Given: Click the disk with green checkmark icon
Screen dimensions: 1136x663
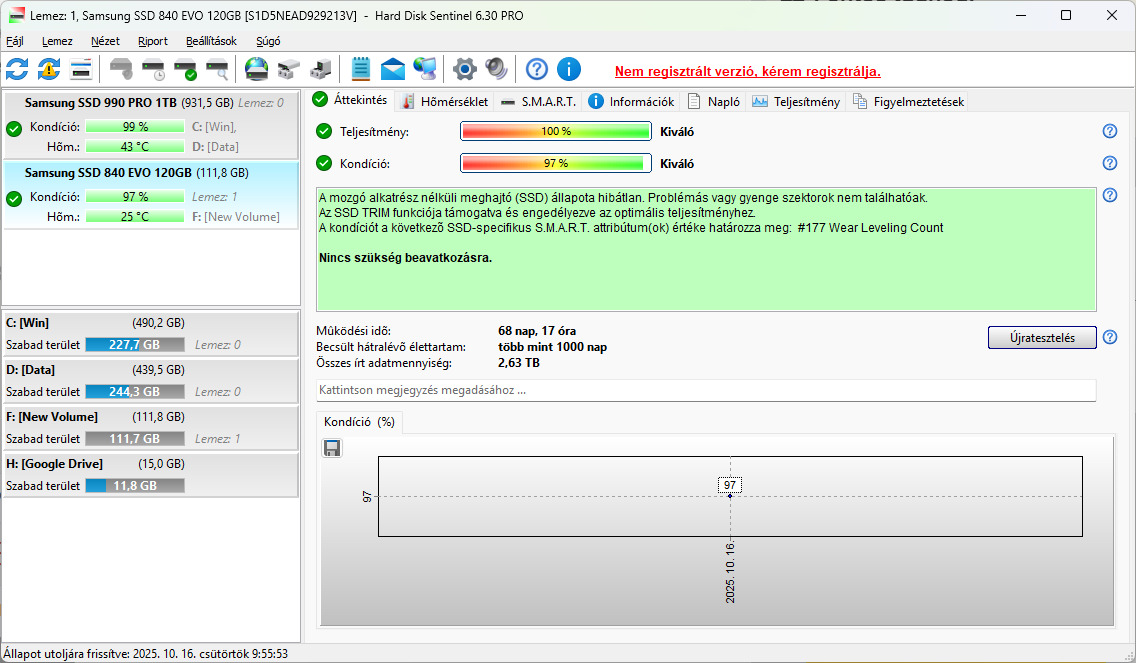Looking at the screenshot, I should point(185,70).
